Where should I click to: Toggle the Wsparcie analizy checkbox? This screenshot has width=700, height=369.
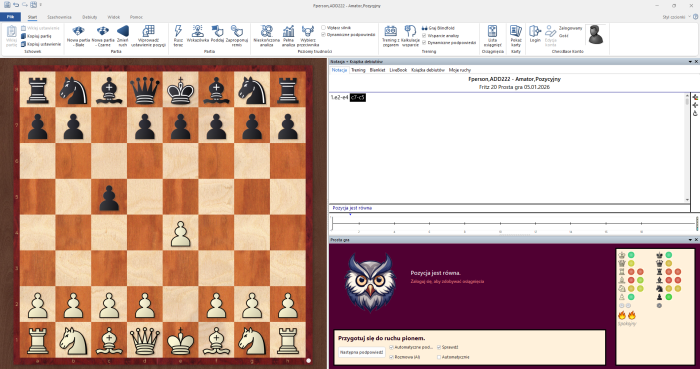pyautogui.click(x=424, y=36)
